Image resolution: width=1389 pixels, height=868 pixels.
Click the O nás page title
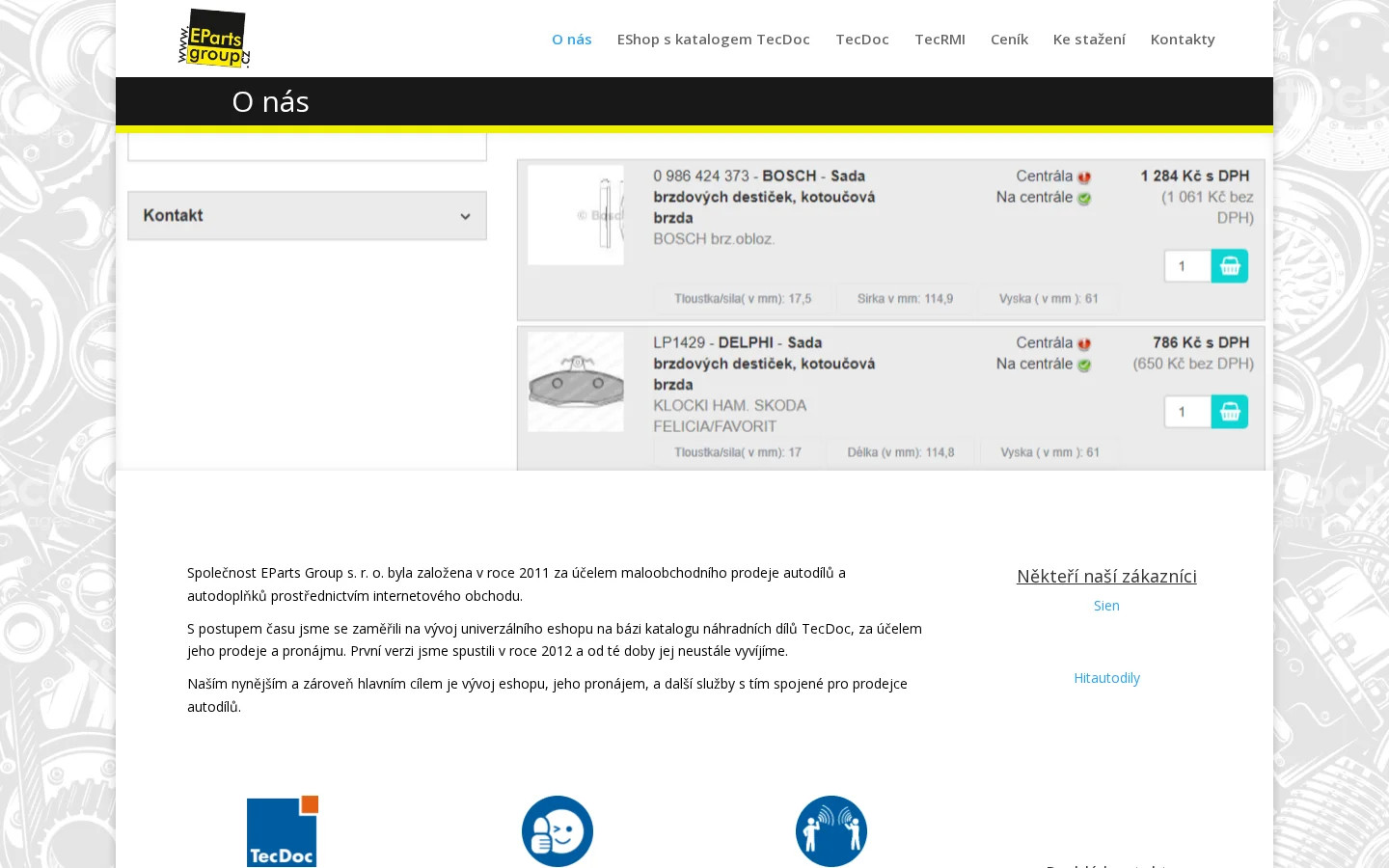coord(270,101)
